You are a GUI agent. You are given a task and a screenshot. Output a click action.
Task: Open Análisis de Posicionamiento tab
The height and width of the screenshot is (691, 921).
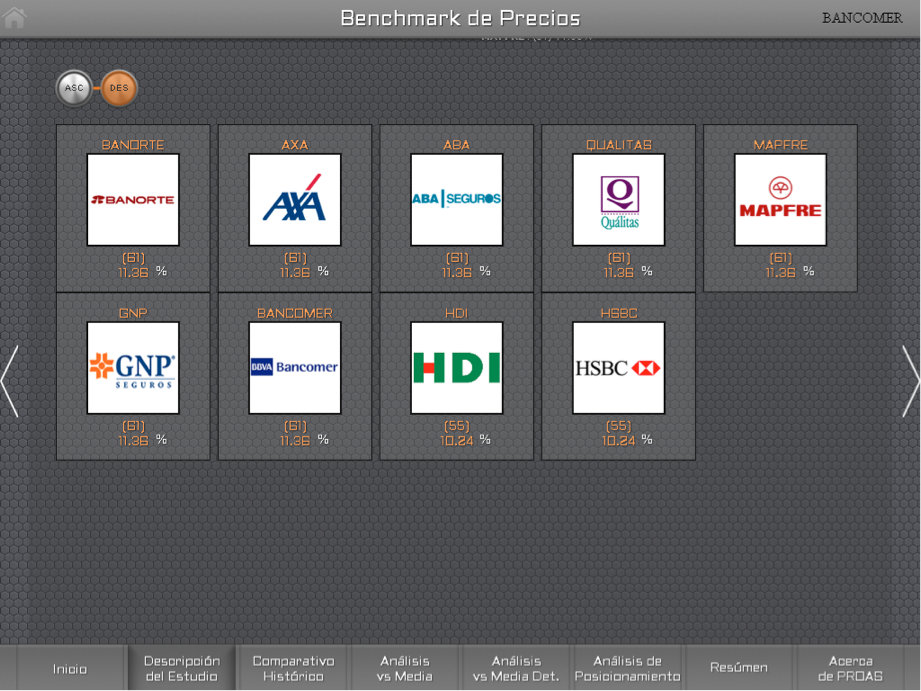[x=627, y=668]
